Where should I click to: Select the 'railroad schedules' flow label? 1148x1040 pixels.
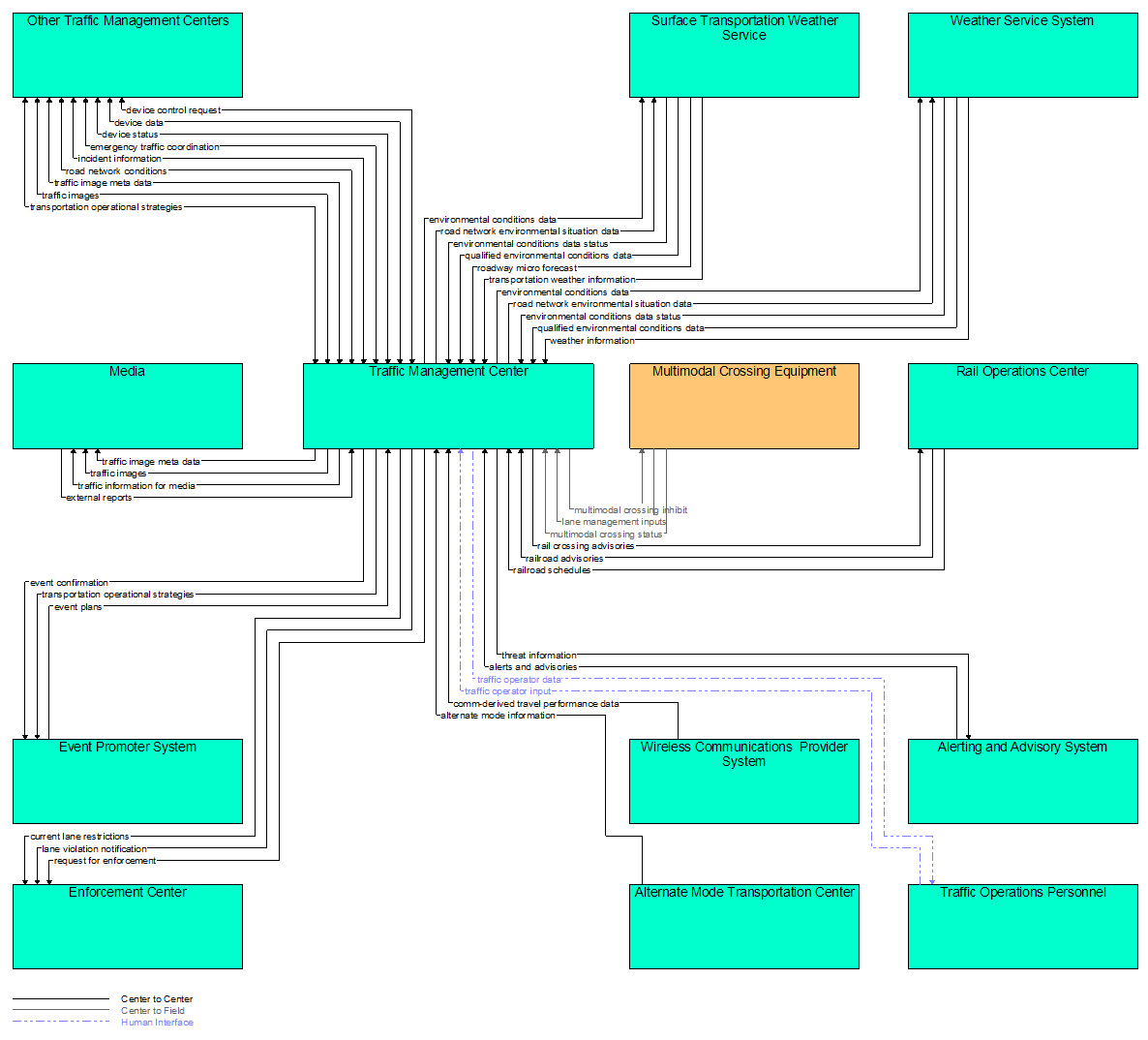click(552, 570)
